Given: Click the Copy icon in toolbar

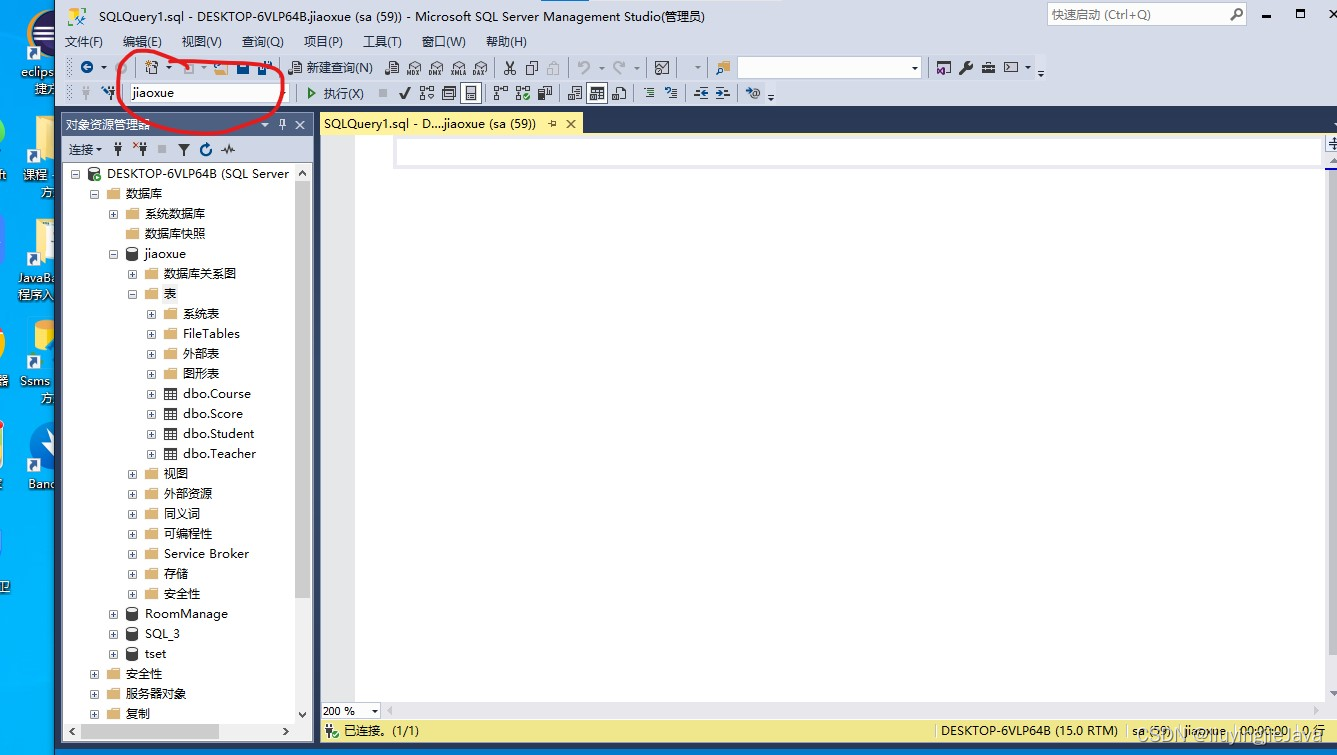Looking at the screenshot, I should [532, 68].
